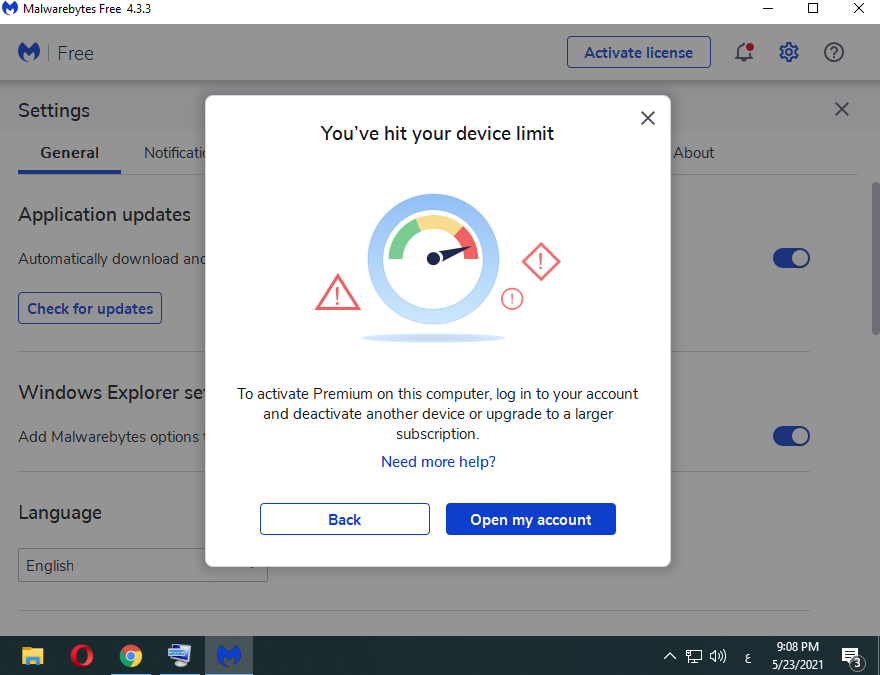The width and height of the screenshot is (880, 675).
Task: Open the network tray icon
Action: [x=694, y=656]
